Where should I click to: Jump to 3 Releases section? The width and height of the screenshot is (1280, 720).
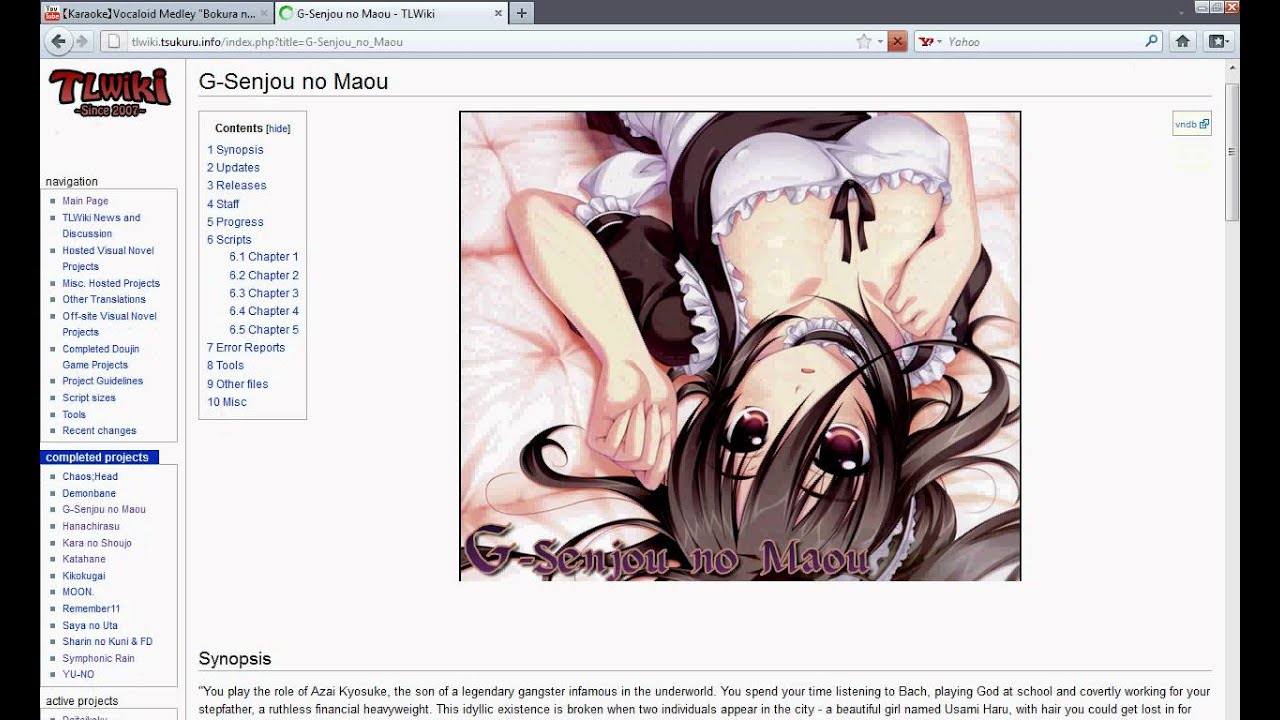point(237,186)
